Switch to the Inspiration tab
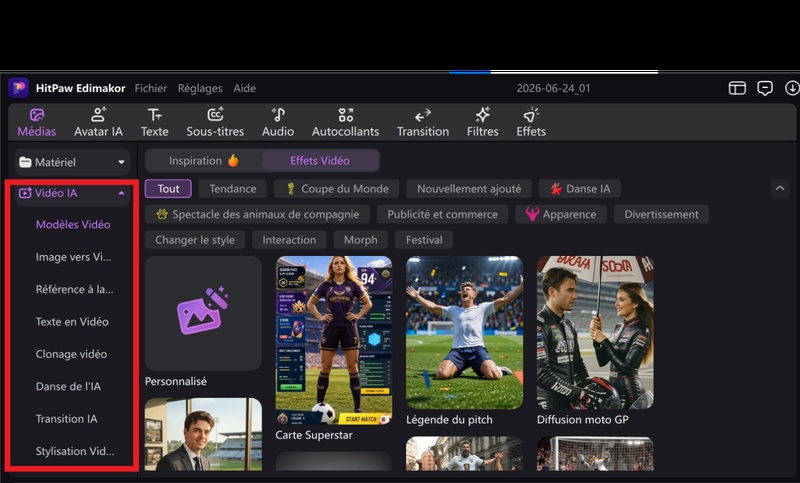The height and width of the screenshot is (483, 800). (204, 161)
